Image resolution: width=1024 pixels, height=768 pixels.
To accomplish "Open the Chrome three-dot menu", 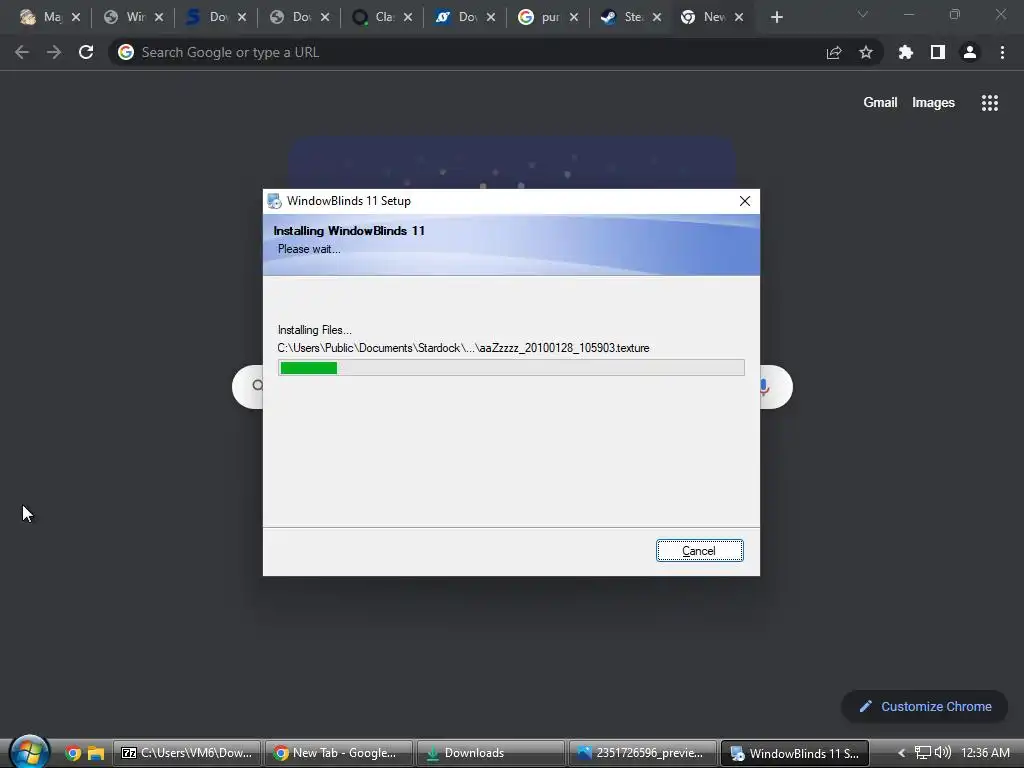I will tap(1002, 52).
